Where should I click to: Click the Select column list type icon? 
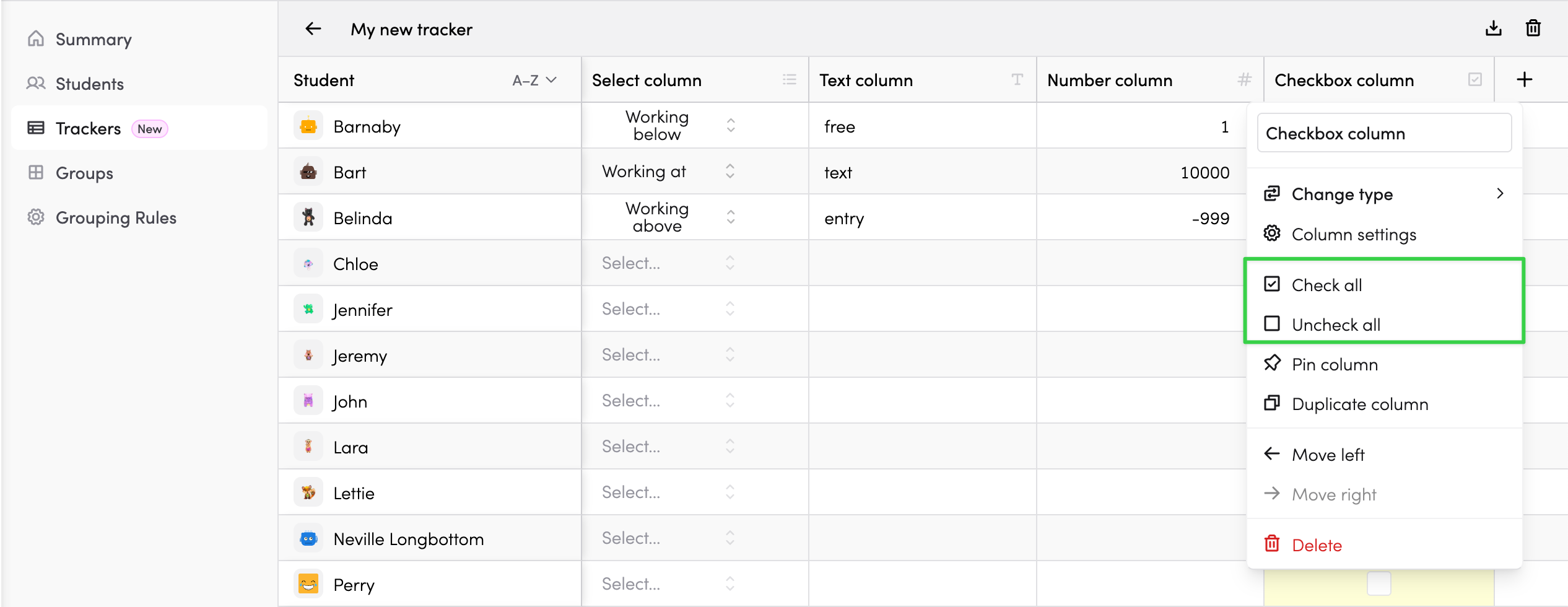coord(789,80)
